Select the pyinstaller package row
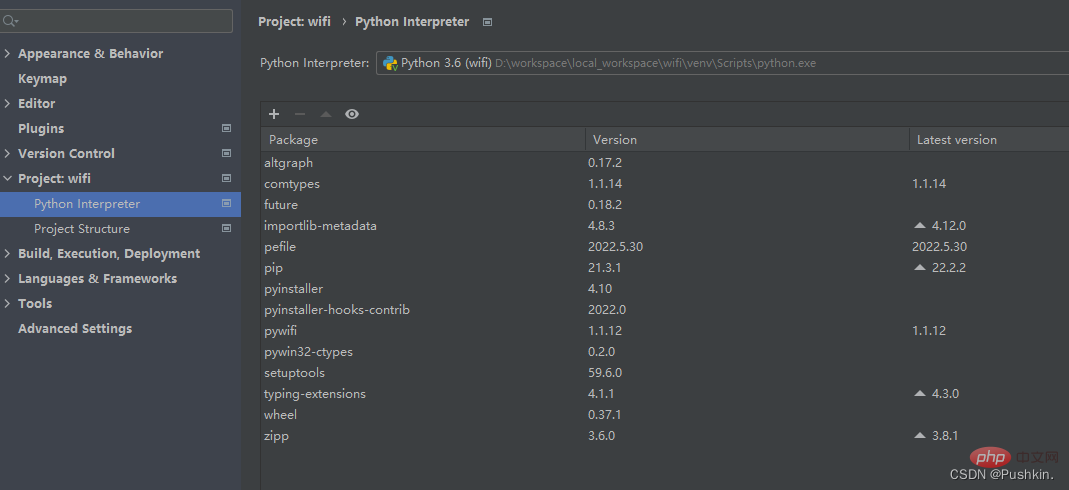This screenshot has width=1069, height=490. tap(665, 289)
